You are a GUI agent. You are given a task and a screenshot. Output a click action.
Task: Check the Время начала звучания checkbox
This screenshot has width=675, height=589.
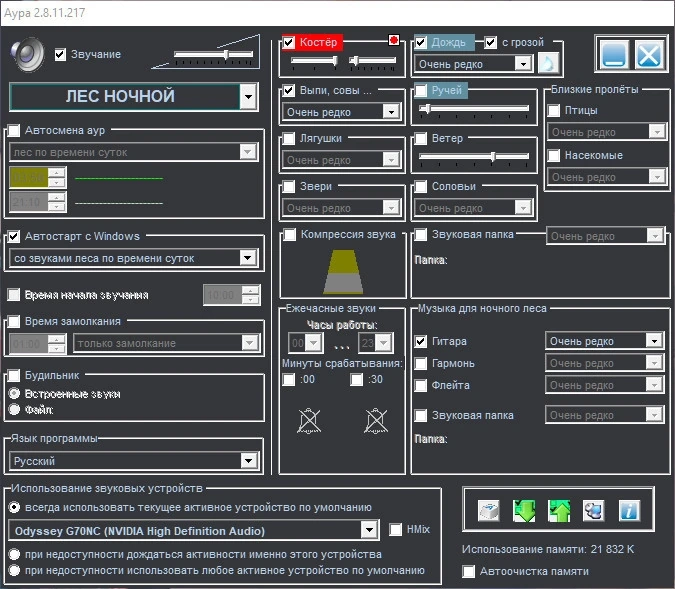coord(14,295)
